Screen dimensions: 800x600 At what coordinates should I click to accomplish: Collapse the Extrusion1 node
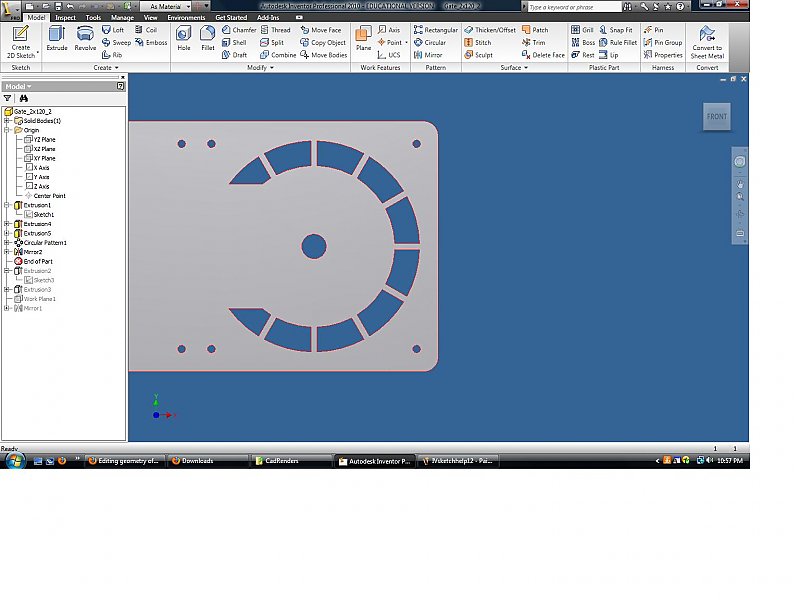tap(7, 205)
